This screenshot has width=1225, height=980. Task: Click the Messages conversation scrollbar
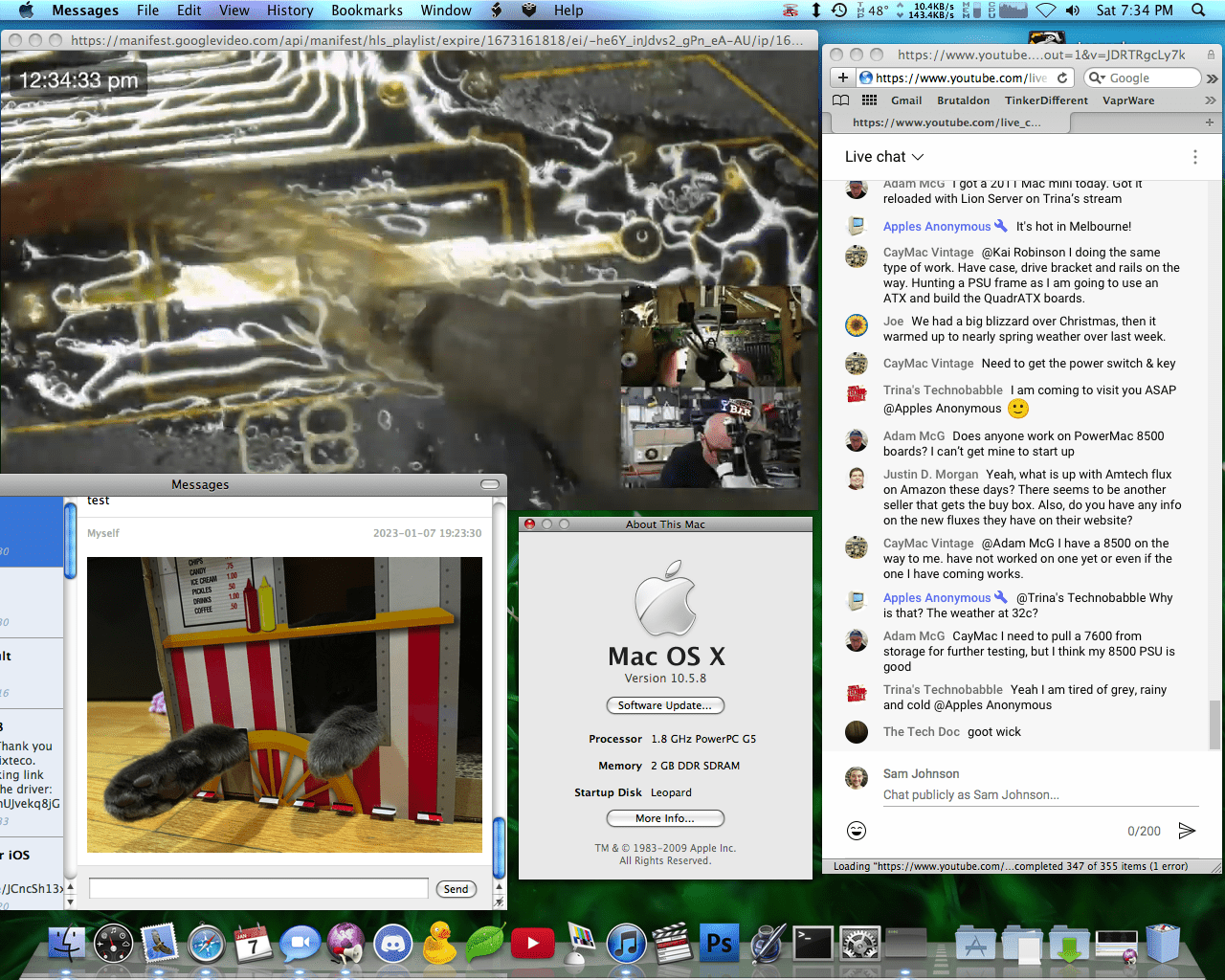(498, 846)
